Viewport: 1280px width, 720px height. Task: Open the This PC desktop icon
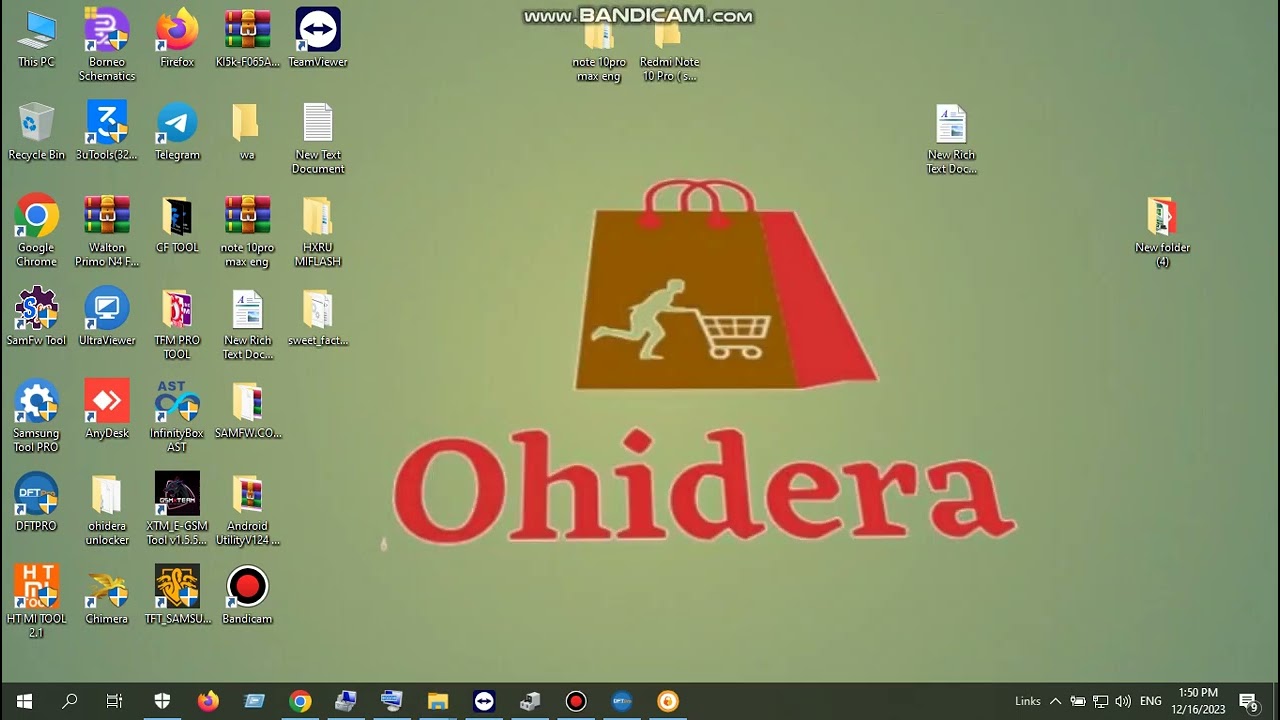pyautogui.click(x=36, y=38)
